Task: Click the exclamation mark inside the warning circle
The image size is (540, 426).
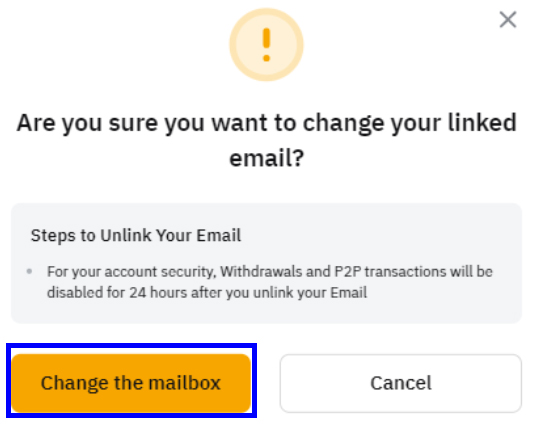Action: [x=266, y=45]
